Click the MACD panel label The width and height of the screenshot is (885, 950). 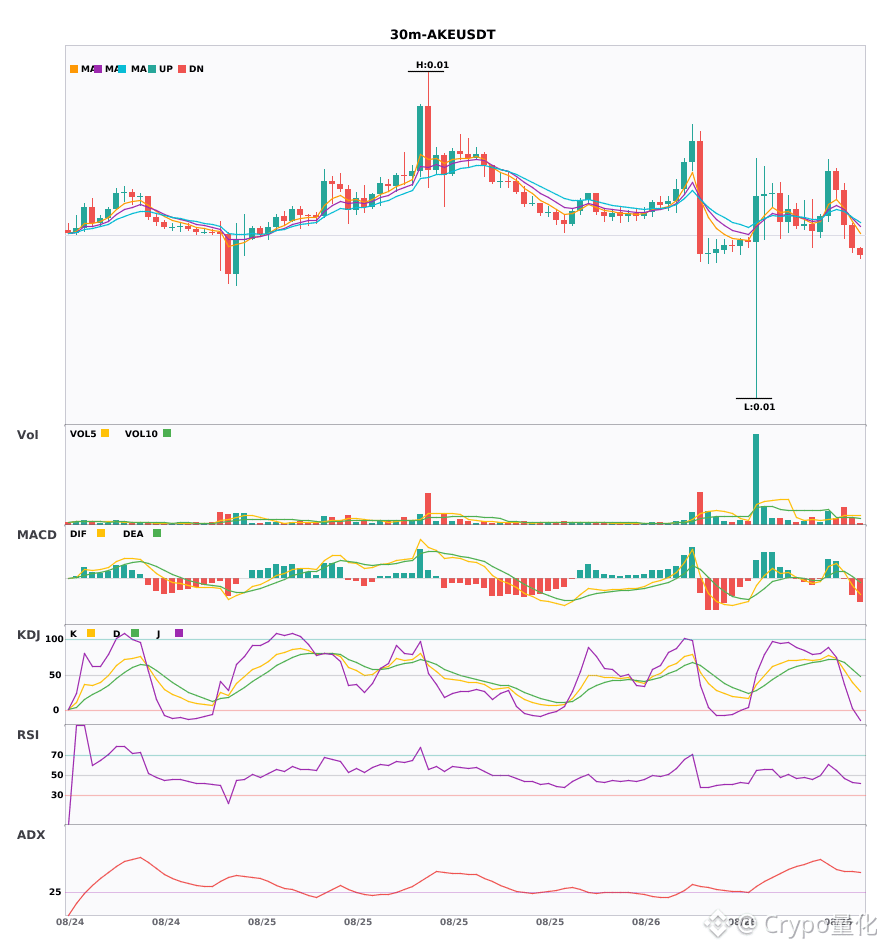(x=36, y=535)
